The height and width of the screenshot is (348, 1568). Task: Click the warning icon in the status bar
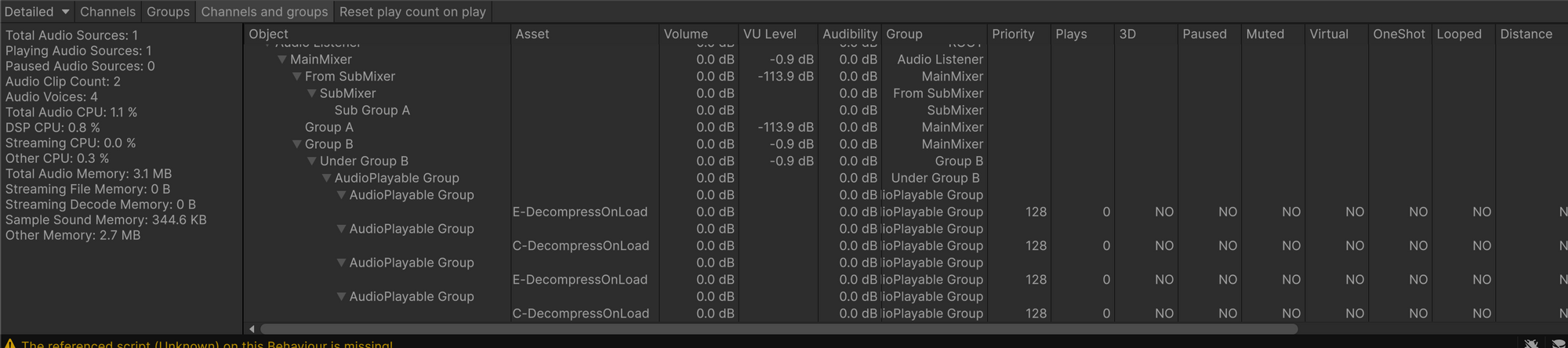pos(10,344)
